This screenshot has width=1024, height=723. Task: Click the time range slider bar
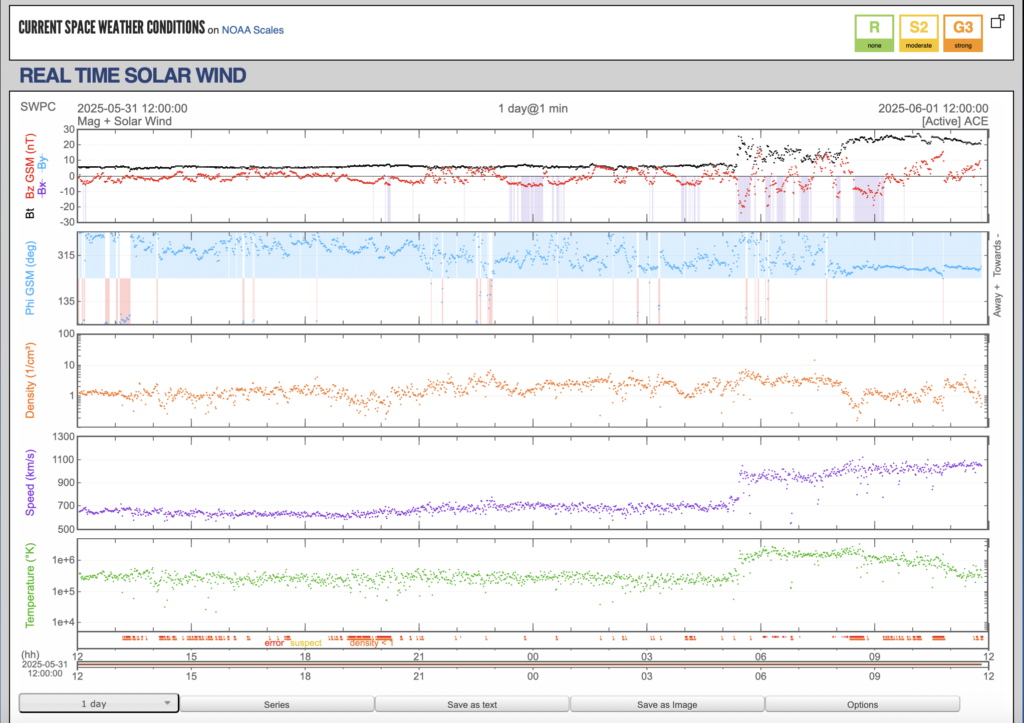532,665
